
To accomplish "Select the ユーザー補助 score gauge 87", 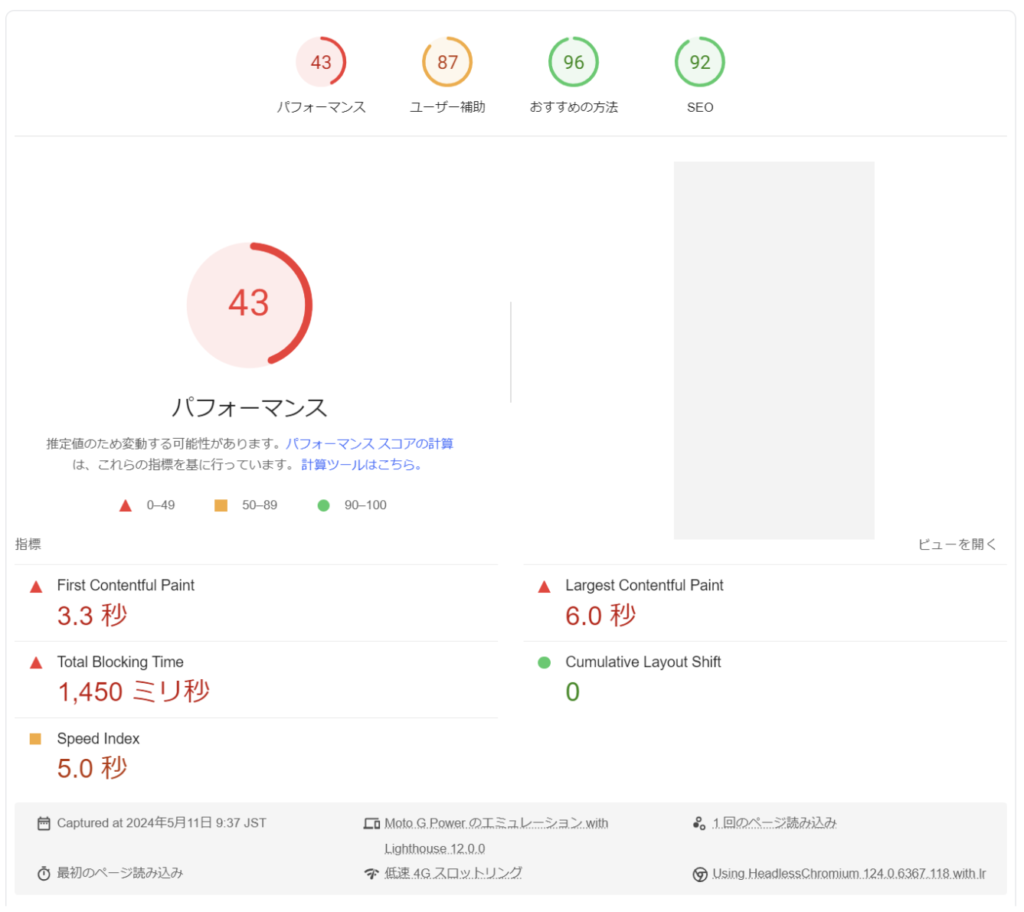I will pyautogui.click(x=447, y=62).
